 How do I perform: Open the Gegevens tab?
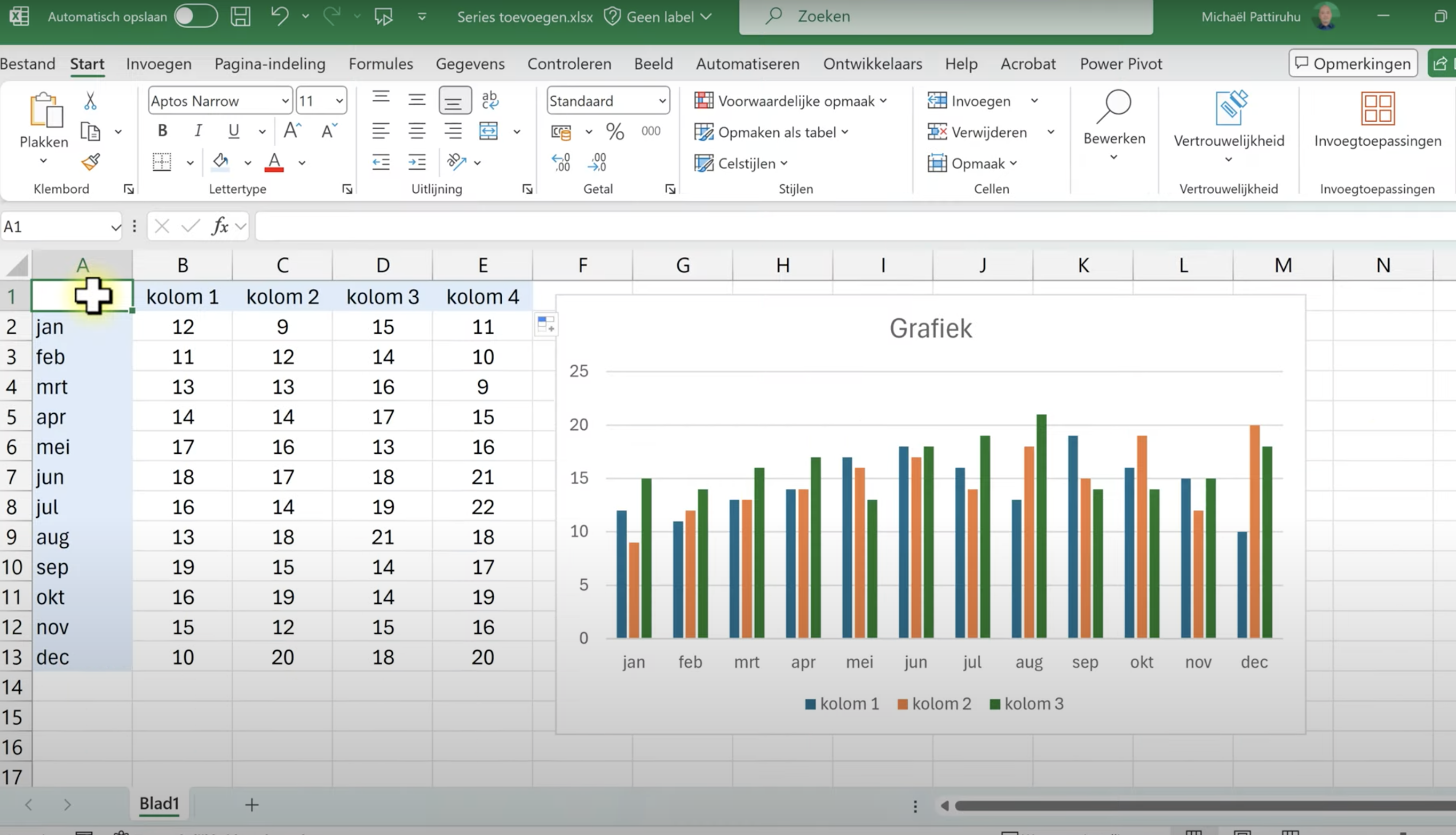(x=470, y=64)
